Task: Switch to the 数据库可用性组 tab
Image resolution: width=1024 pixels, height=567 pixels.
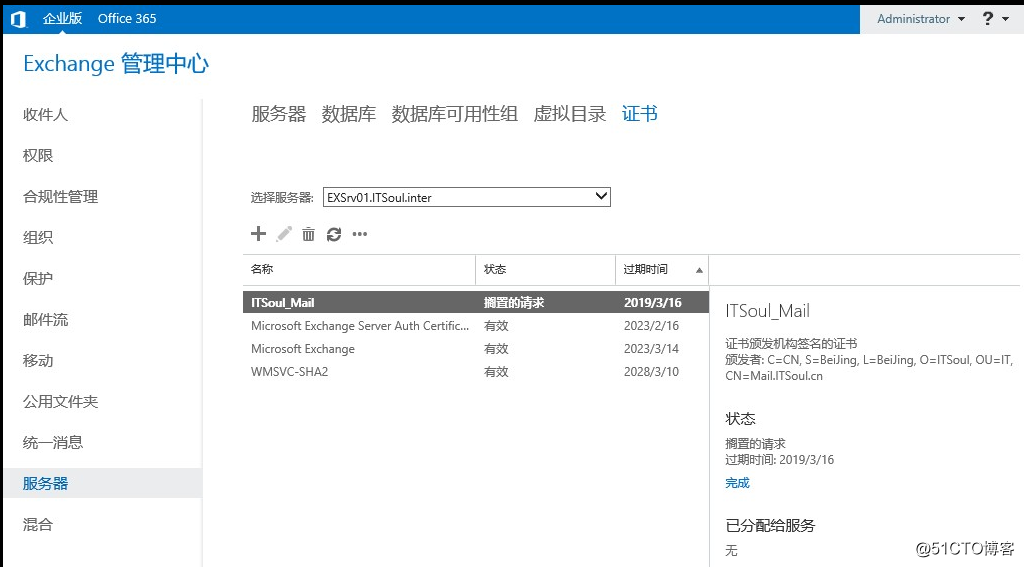Action: (455, 114)
